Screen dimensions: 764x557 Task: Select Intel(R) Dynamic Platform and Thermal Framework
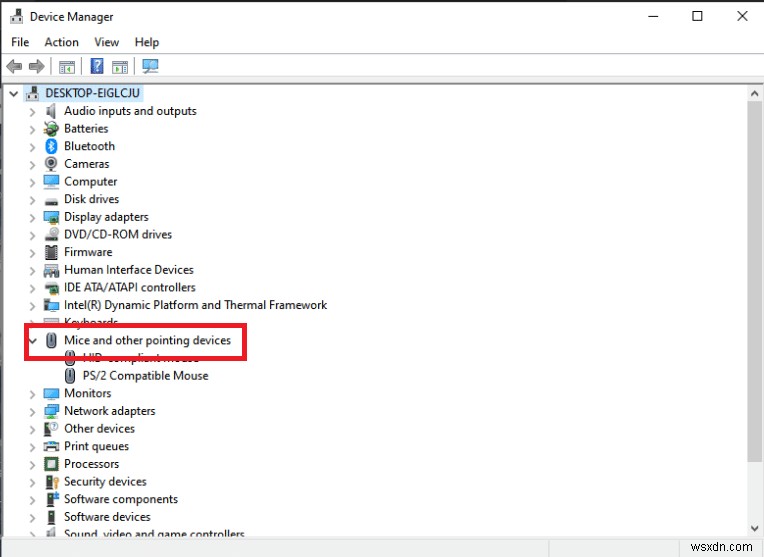point(195,305)
